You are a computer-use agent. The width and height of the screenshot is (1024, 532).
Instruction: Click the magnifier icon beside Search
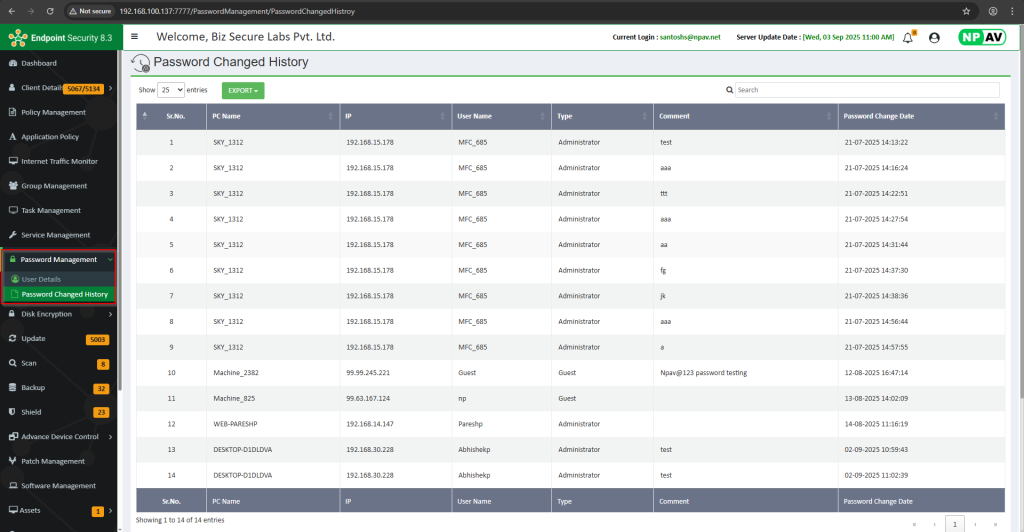coord(730,90)
